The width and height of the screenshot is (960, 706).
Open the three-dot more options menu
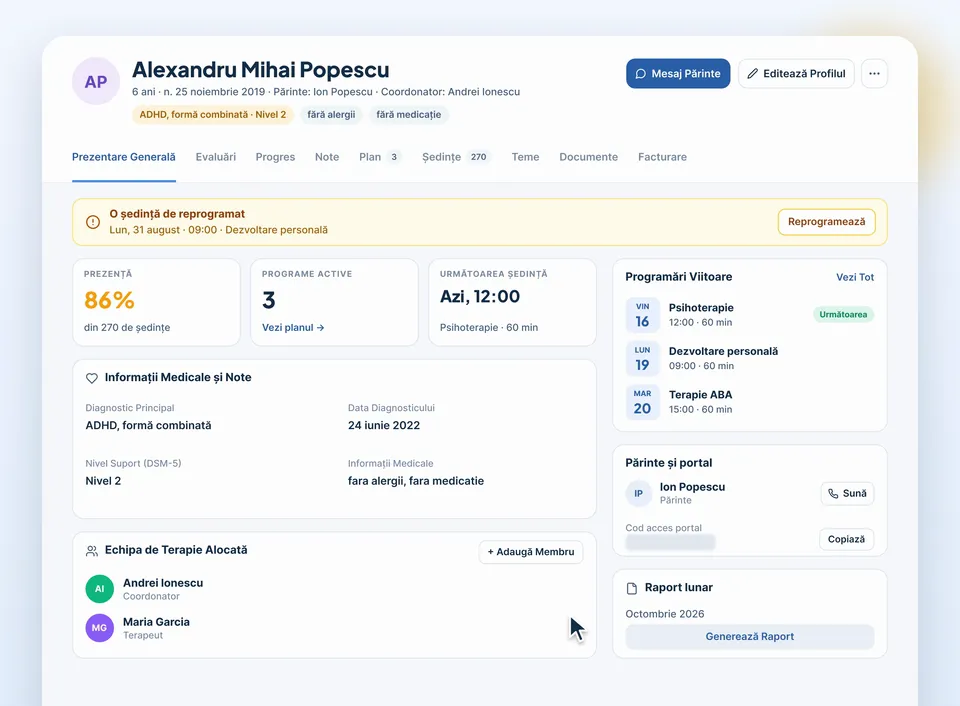point(874,73)
